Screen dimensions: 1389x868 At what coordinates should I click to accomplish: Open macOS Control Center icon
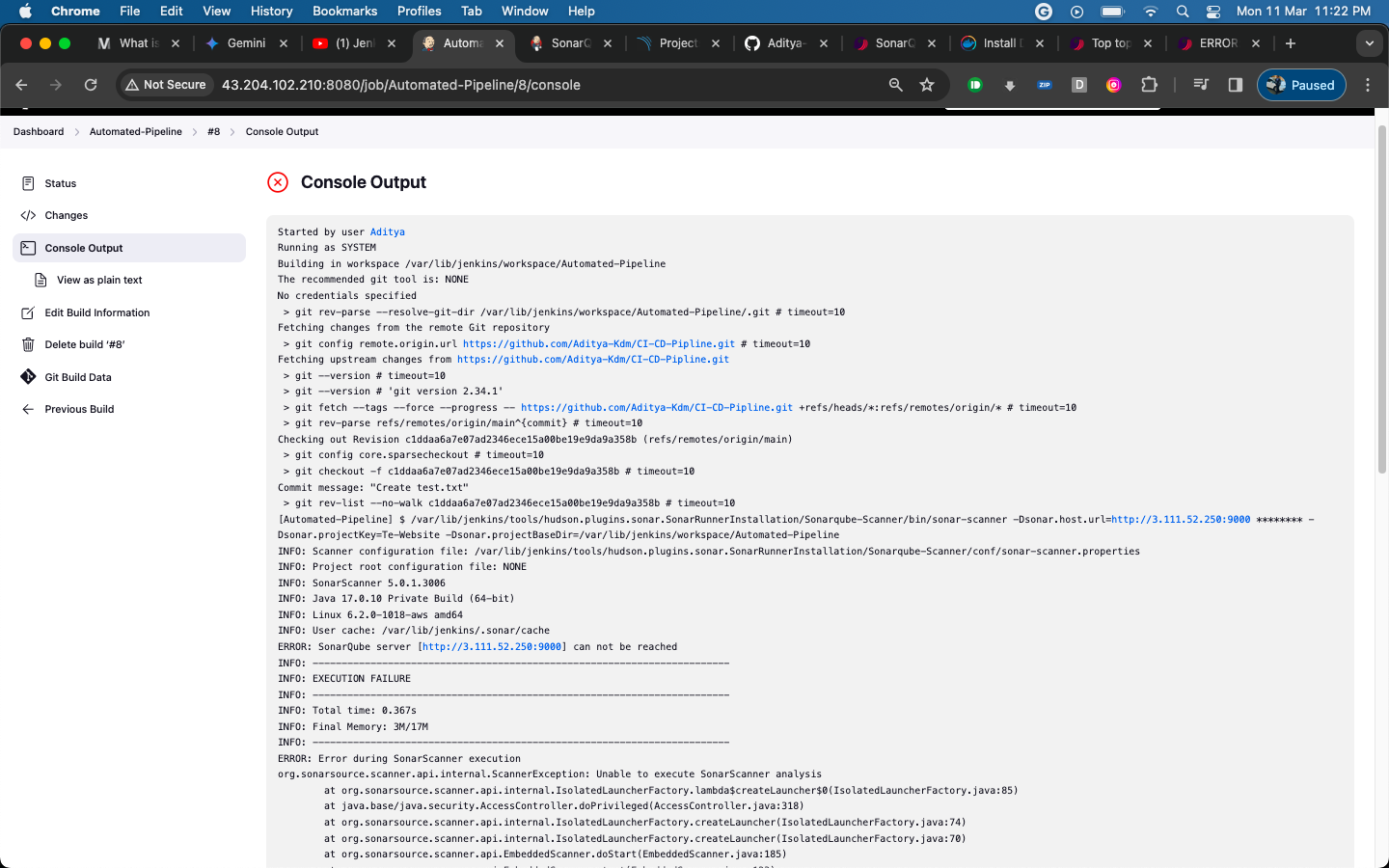pyautogui.click(x=1213, y=12)
